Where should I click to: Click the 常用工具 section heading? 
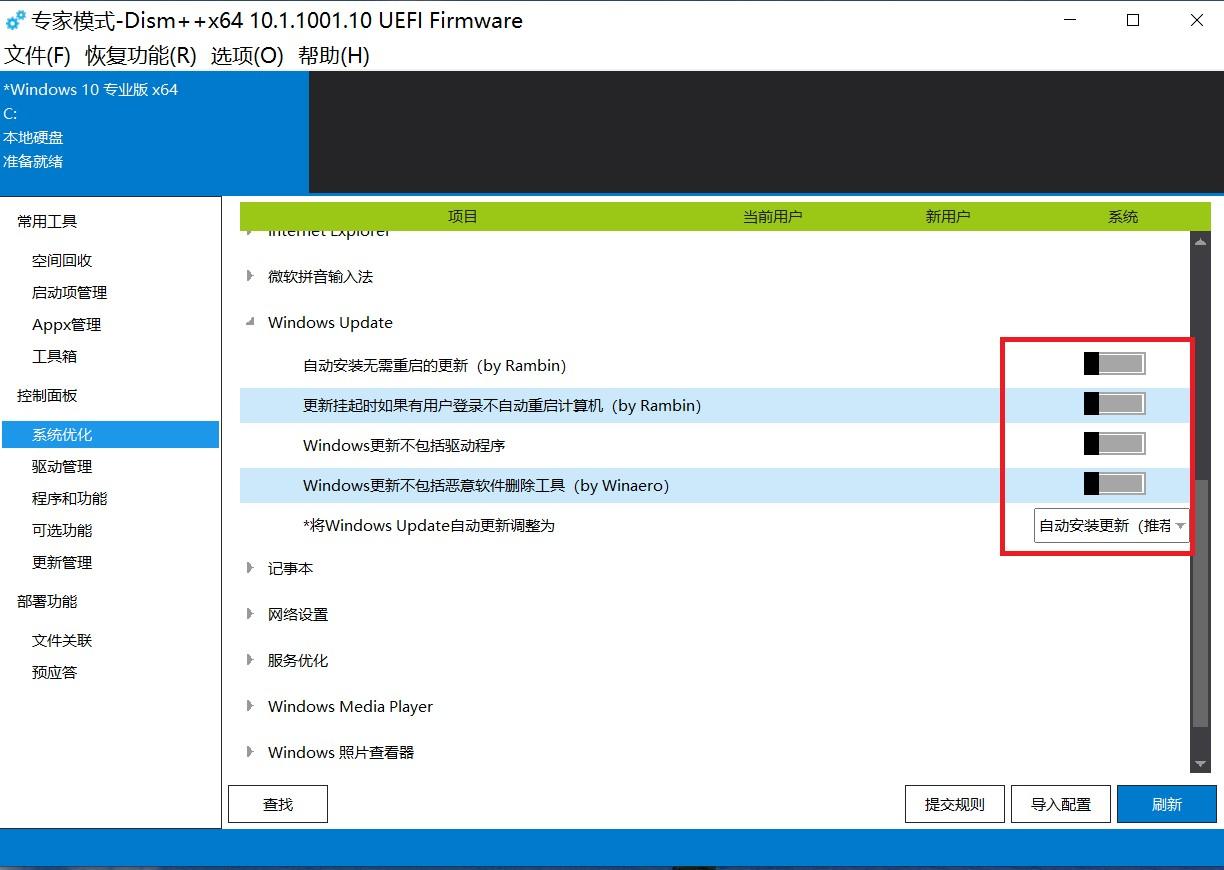[x=47, y=221]
